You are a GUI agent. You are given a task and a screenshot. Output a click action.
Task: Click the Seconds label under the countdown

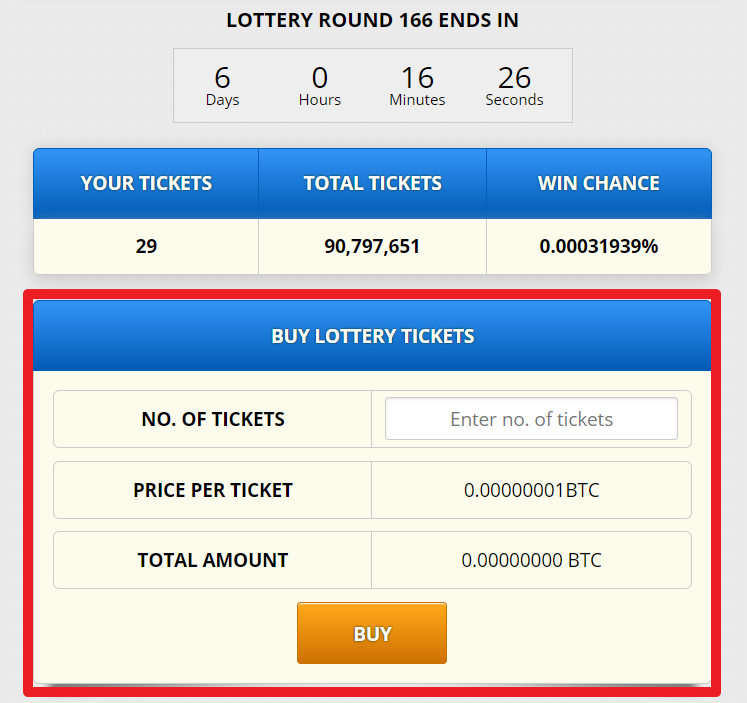(515, 100)
